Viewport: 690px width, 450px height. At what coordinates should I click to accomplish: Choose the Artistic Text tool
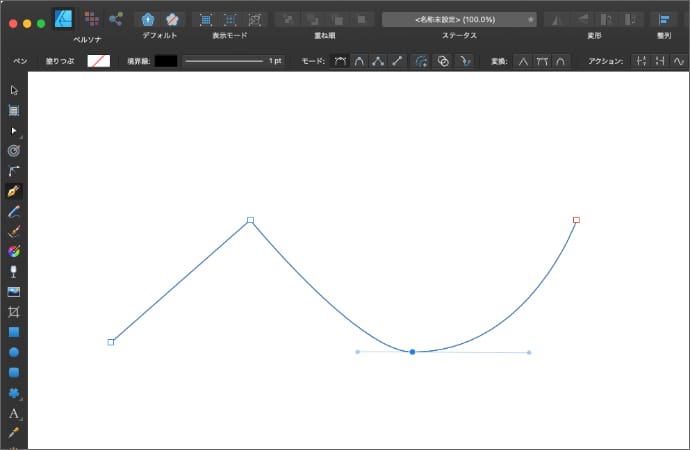[14, 413]
